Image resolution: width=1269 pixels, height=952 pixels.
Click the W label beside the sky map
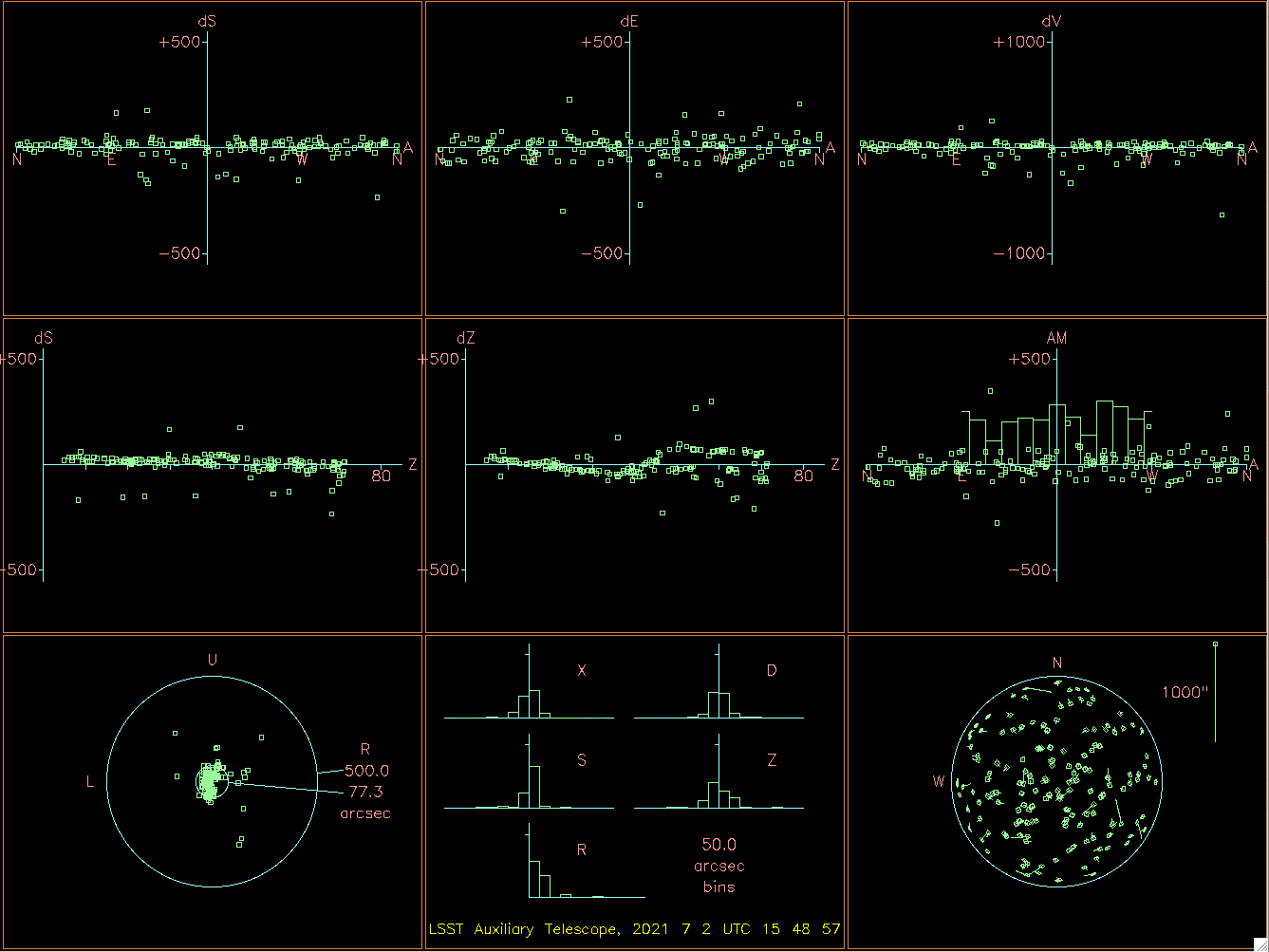[x=939, y=782]
